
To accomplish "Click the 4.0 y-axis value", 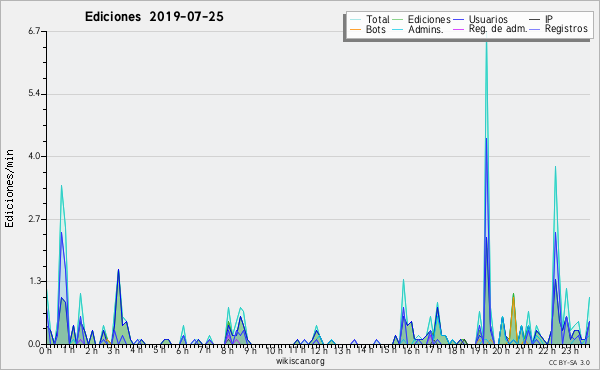I will [x=34, y=156].
